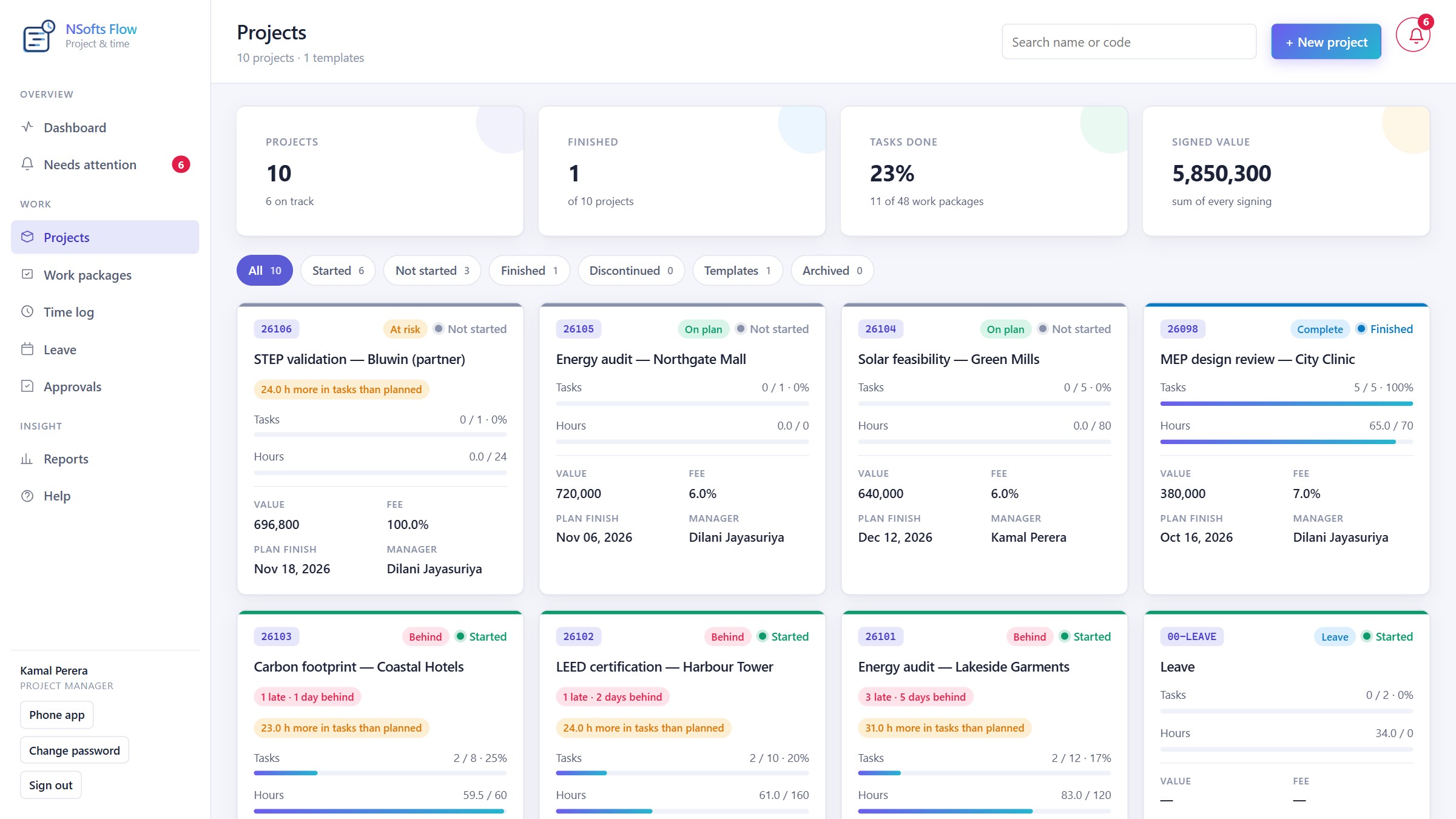Open LEED certification — Harbour Tower project
Image resolution: width=1456 pixels, height=819 pixels.
[664, 667]
